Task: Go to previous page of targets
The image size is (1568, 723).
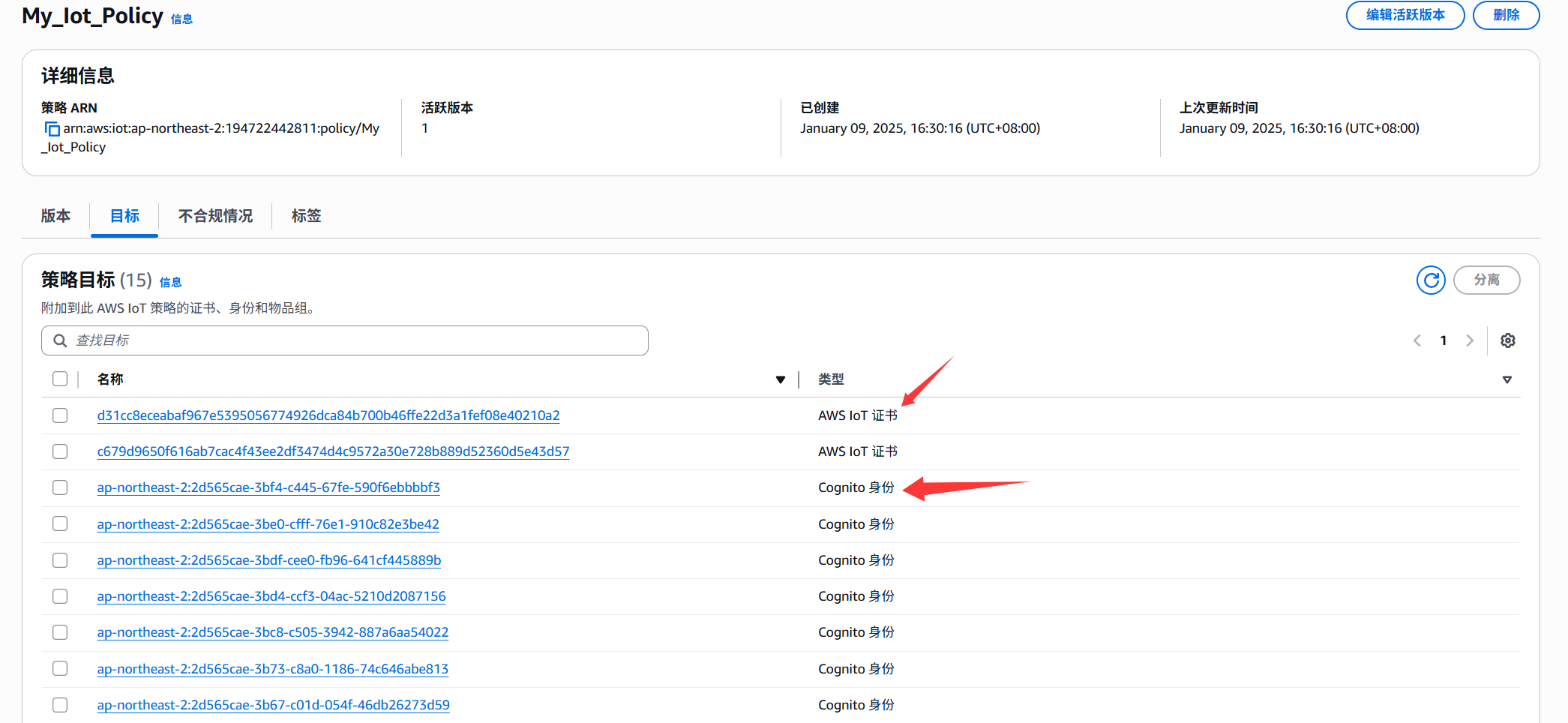Action: tap(1417, 340)
